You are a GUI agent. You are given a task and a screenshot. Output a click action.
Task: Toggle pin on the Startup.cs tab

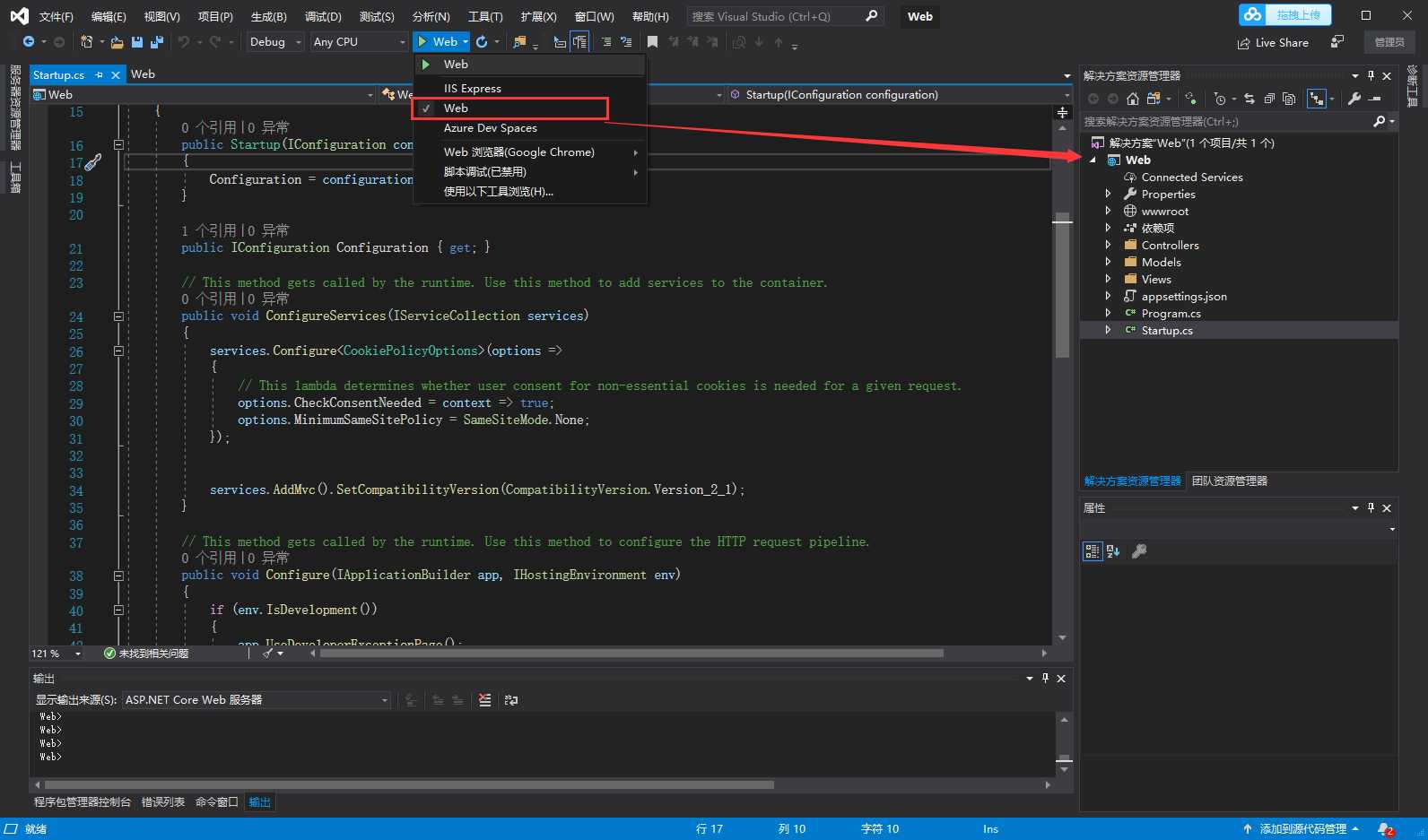[x=99, y=75]
